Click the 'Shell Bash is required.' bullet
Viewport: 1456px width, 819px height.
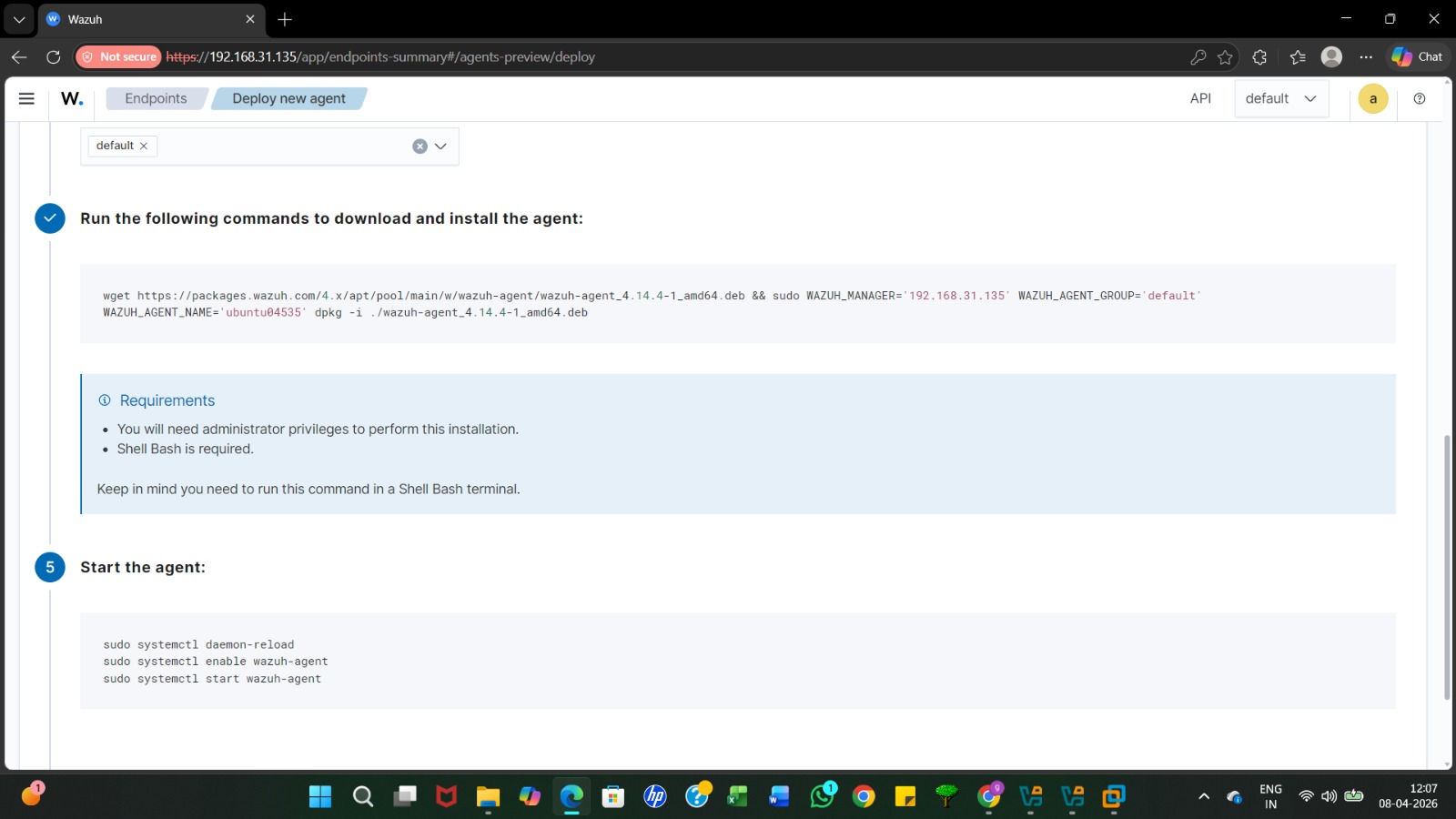pyautogui.click(x=186, y=449)
